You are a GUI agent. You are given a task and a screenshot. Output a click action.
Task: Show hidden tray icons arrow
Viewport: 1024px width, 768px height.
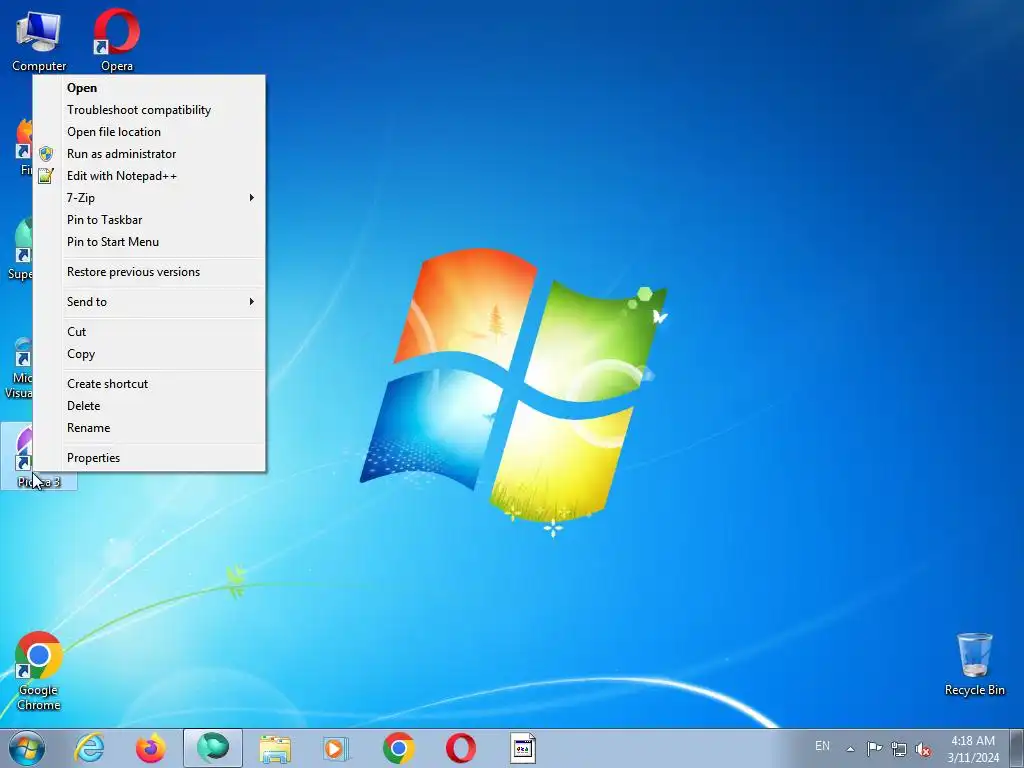(850, 749)
